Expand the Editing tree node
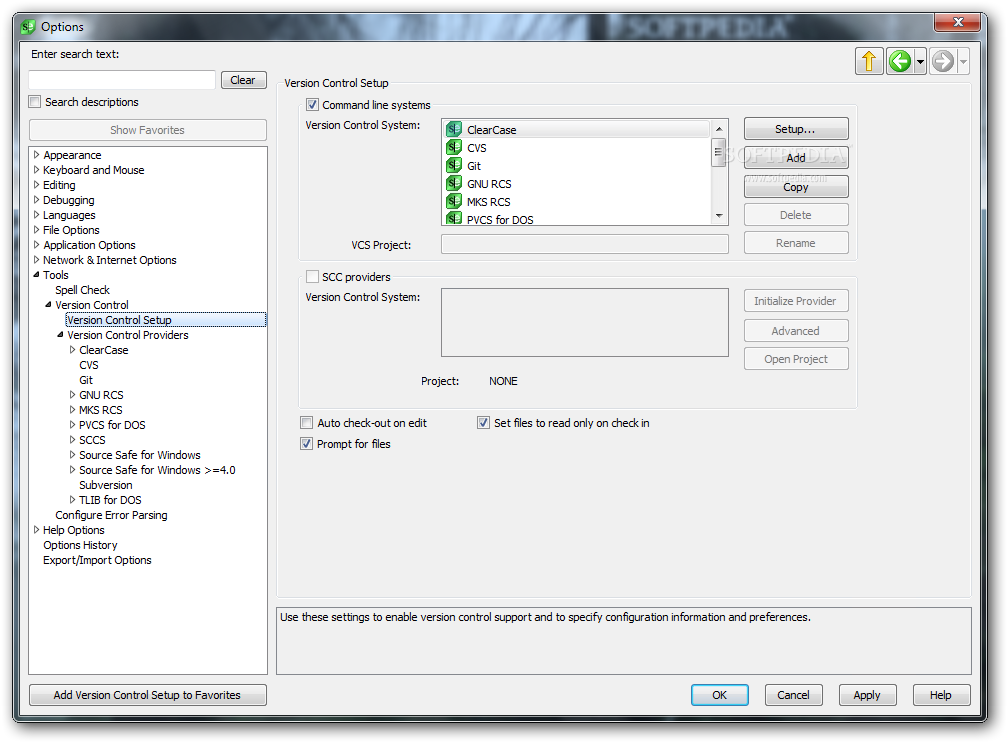The image size is (1008, 743). pos(37,184)
